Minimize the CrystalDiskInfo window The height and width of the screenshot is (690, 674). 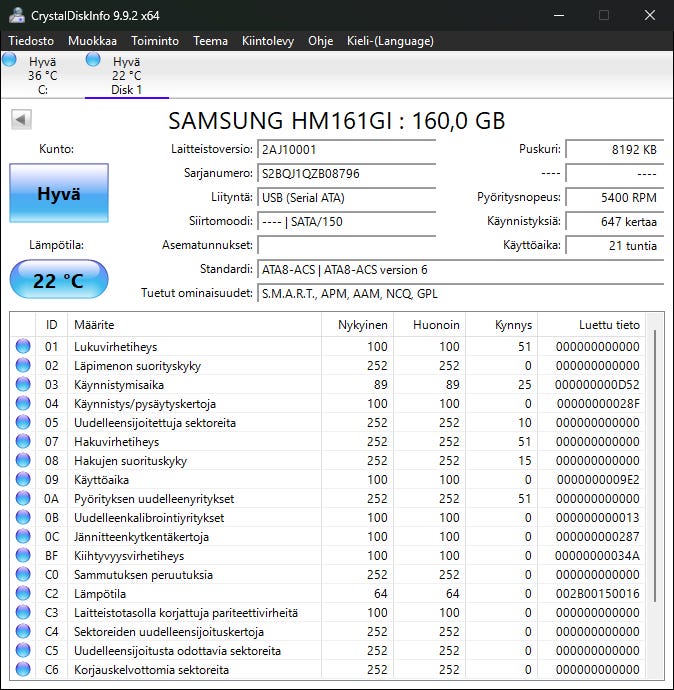pos(559,15)
